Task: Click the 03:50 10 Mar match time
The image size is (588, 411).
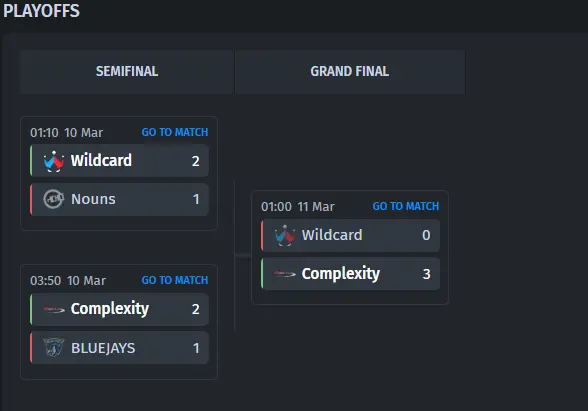Action: [68, 281]
